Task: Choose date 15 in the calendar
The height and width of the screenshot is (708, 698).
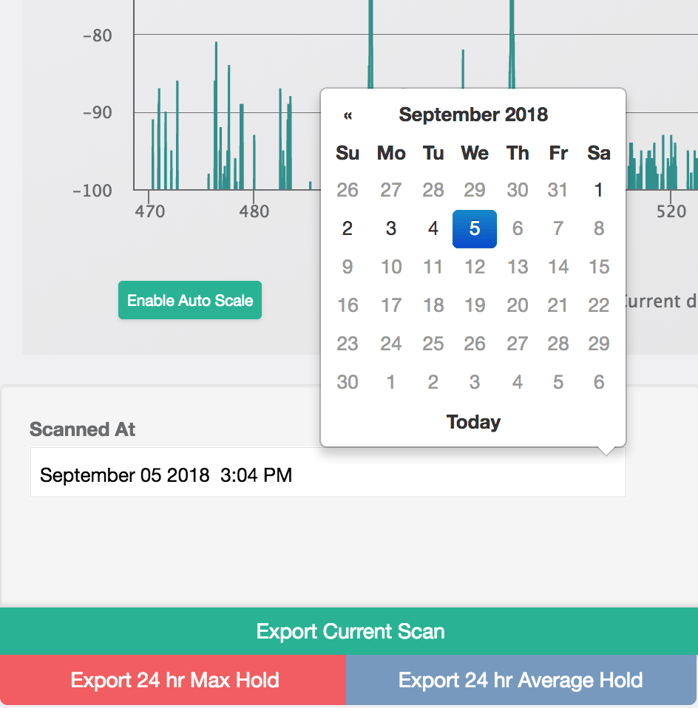Action: 598,267
